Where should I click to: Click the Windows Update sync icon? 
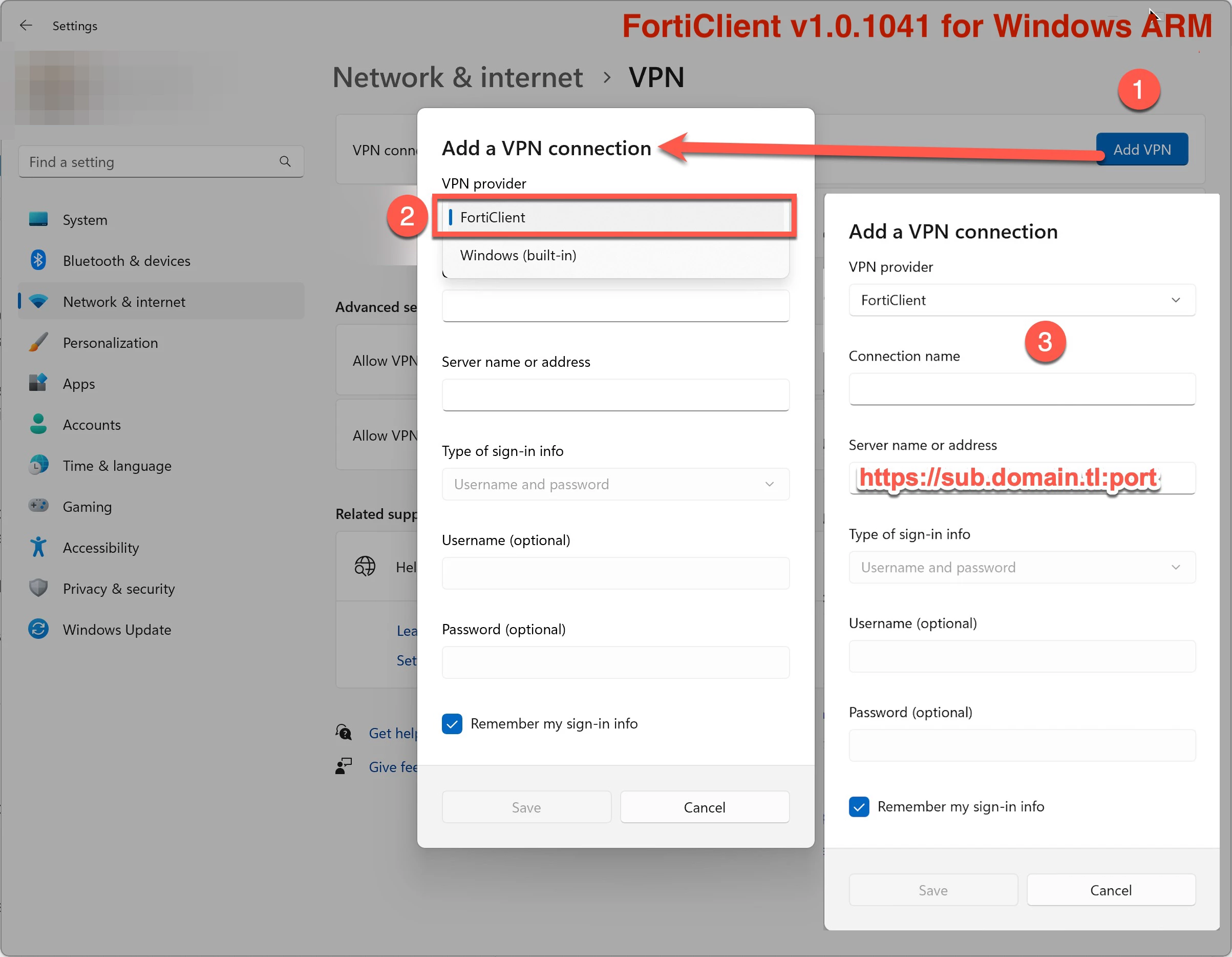(x=38, y=629)
